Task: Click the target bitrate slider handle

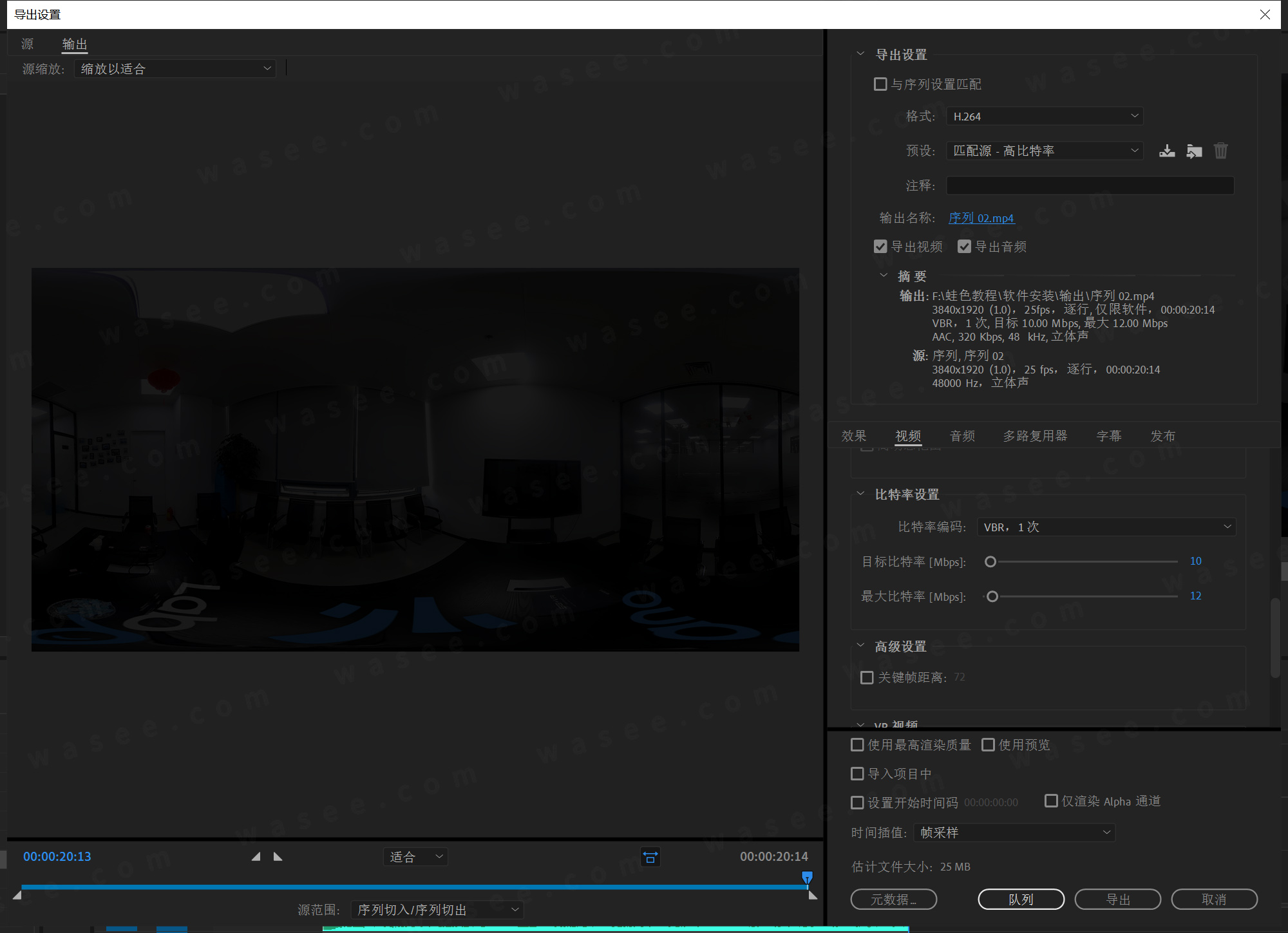Action: click(x=990, y=561)
